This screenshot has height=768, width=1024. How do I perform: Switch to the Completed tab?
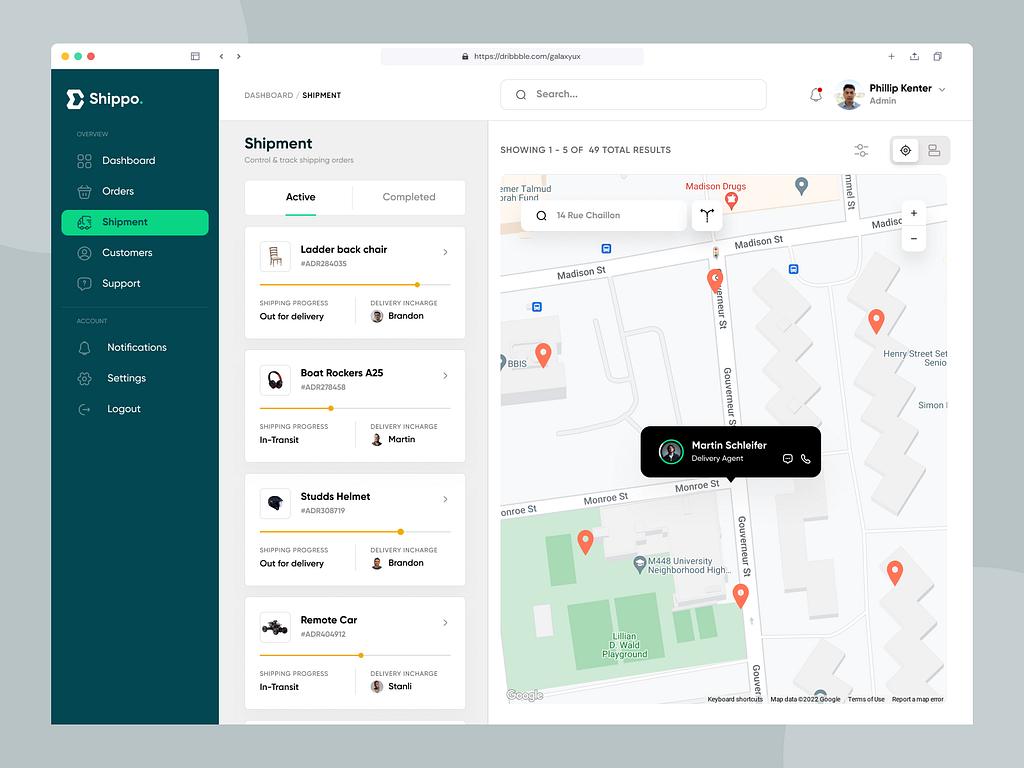[x=409, y=197]
